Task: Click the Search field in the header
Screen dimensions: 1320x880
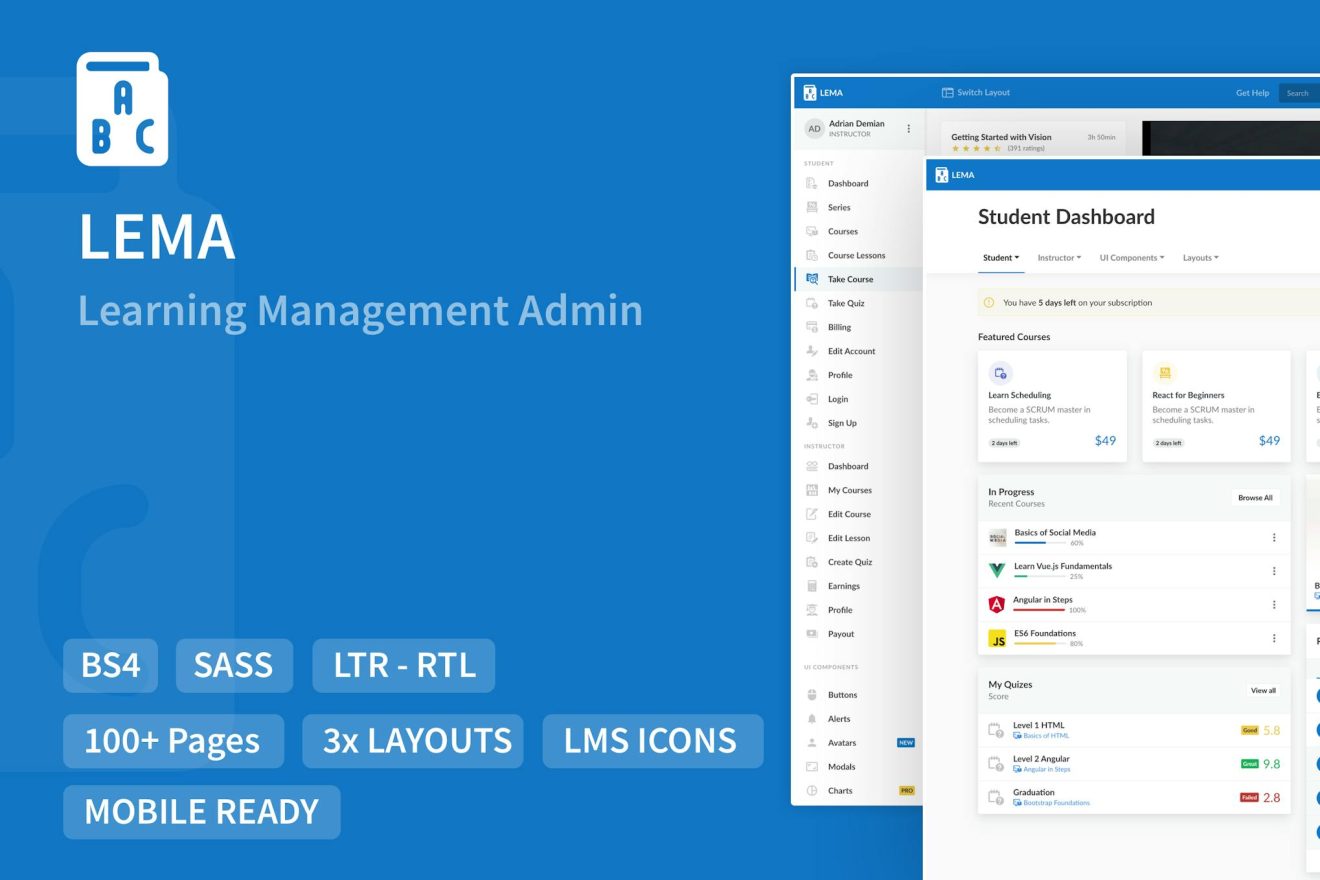Action: pyautogui.click(x=1299, y=92)
